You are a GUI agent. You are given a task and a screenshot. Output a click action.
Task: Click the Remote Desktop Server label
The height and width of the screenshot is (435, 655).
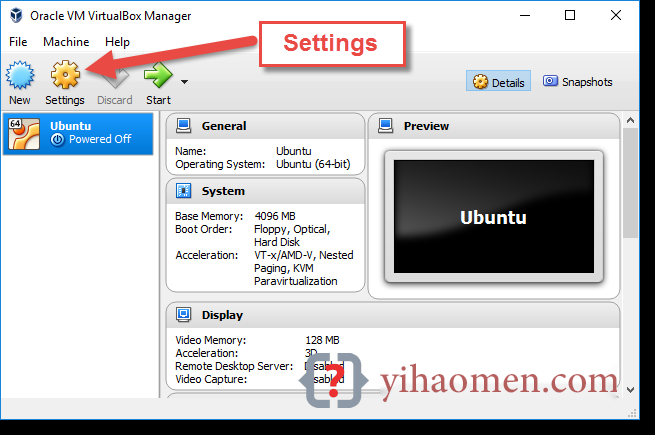coord(234,366)
